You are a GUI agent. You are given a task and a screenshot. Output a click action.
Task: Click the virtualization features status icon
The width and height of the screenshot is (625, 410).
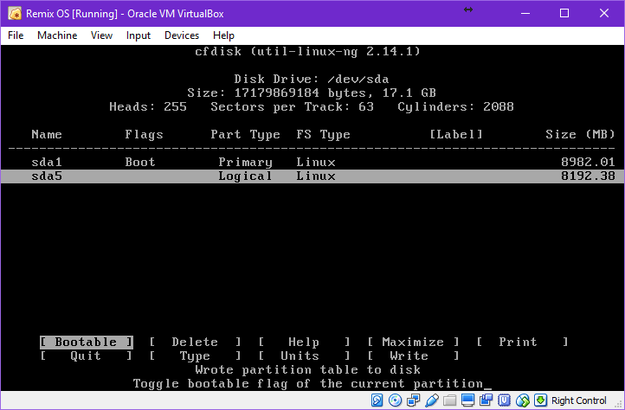click(x=505, y=400)
